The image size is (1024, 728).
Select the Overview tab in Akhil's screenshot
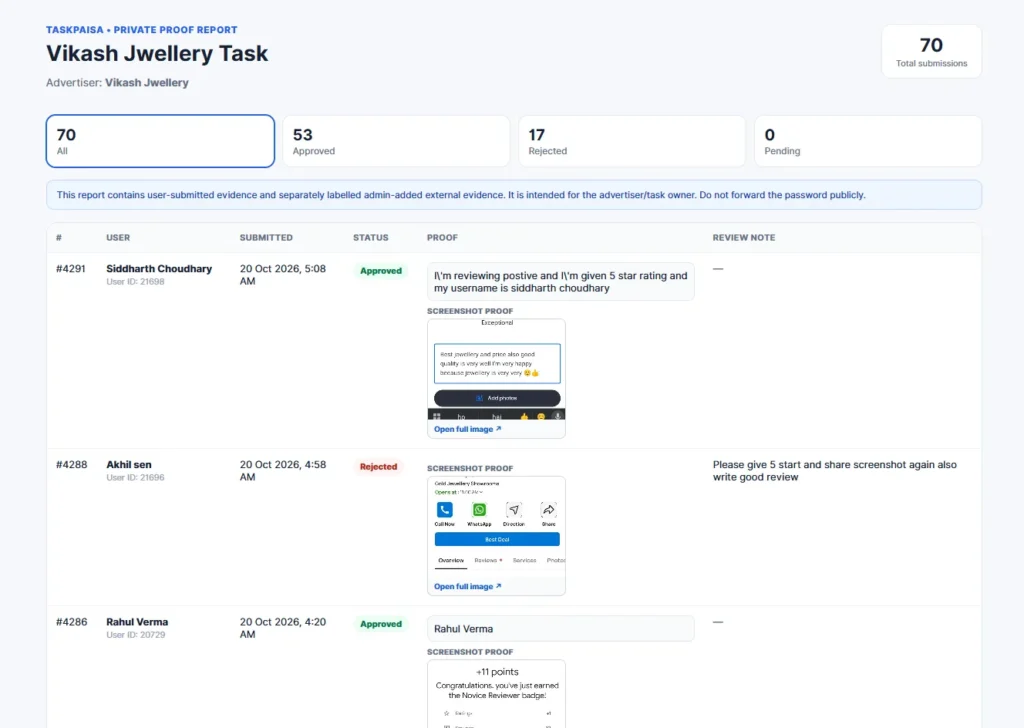451,560
